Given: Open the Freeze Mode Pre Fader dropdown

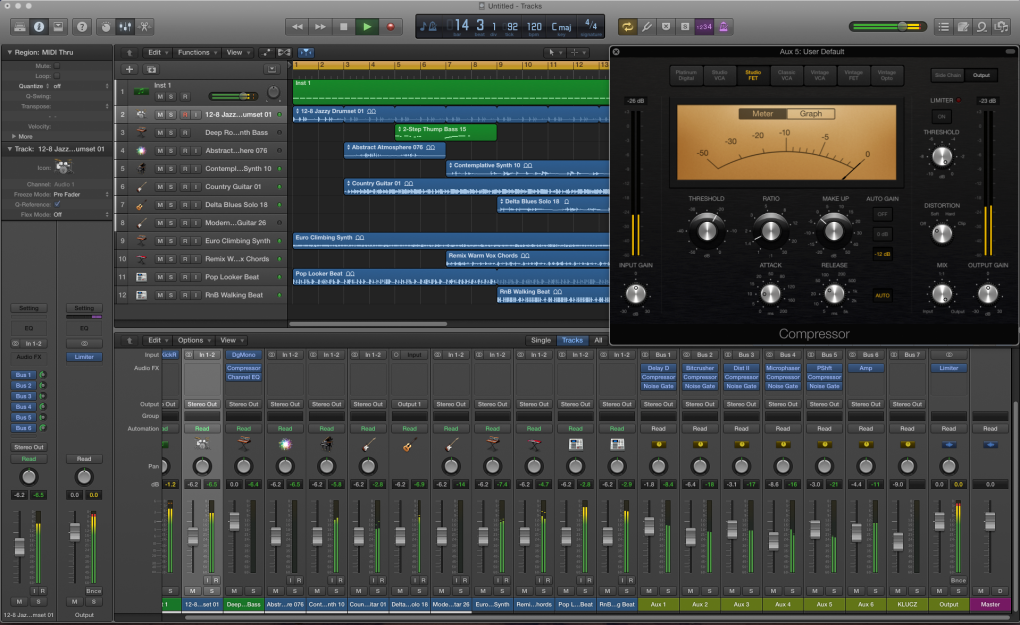Looking at the screenshot, I should click(x=81, y=194).
